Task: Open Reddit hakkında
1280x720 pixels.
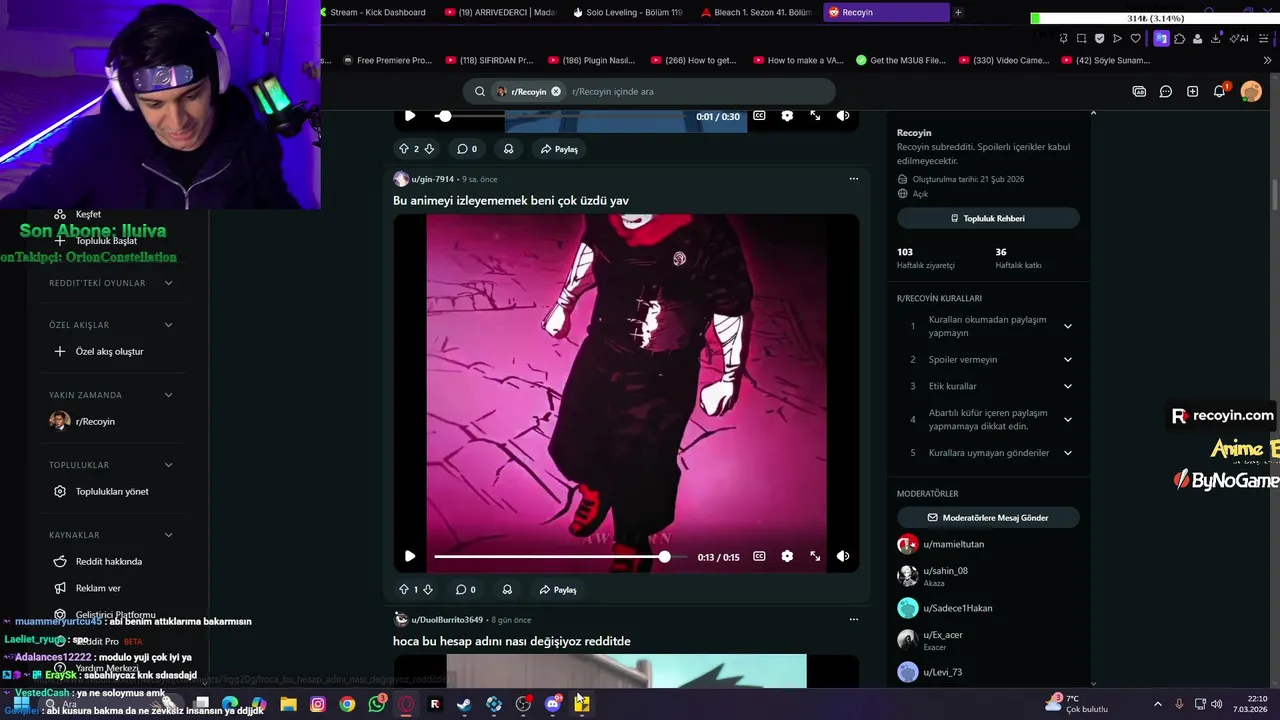Action: pyautogui.click(x=108, y=561)
